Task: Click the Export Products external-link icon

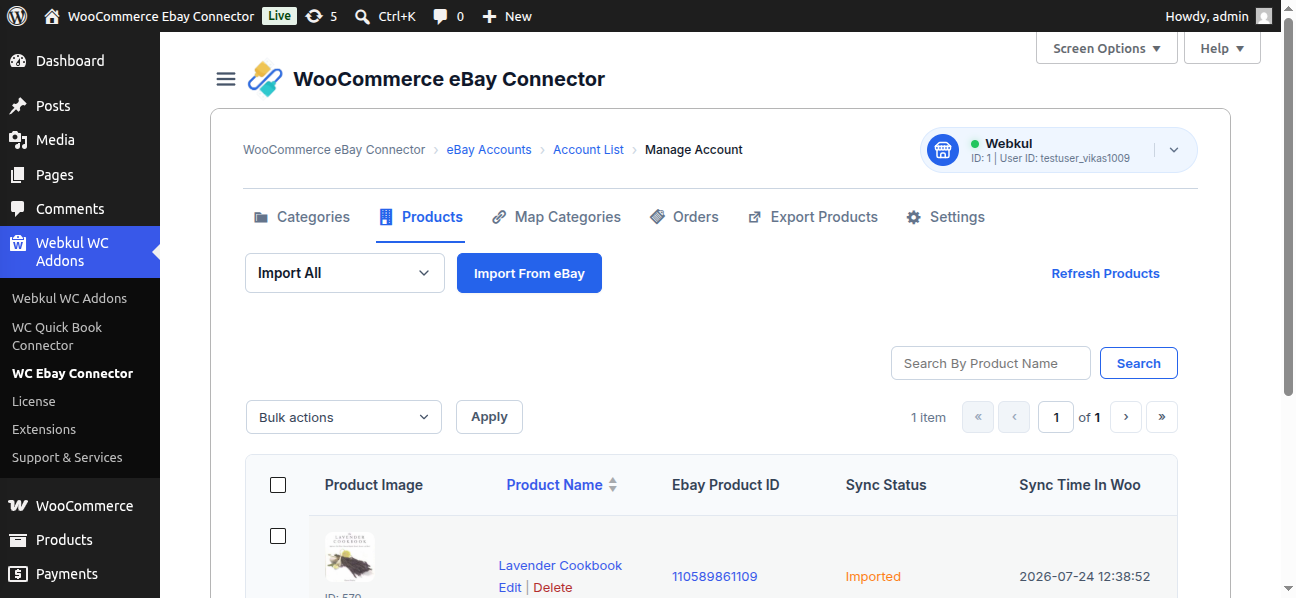Action: pyautogui.click(x=755, y=217)
